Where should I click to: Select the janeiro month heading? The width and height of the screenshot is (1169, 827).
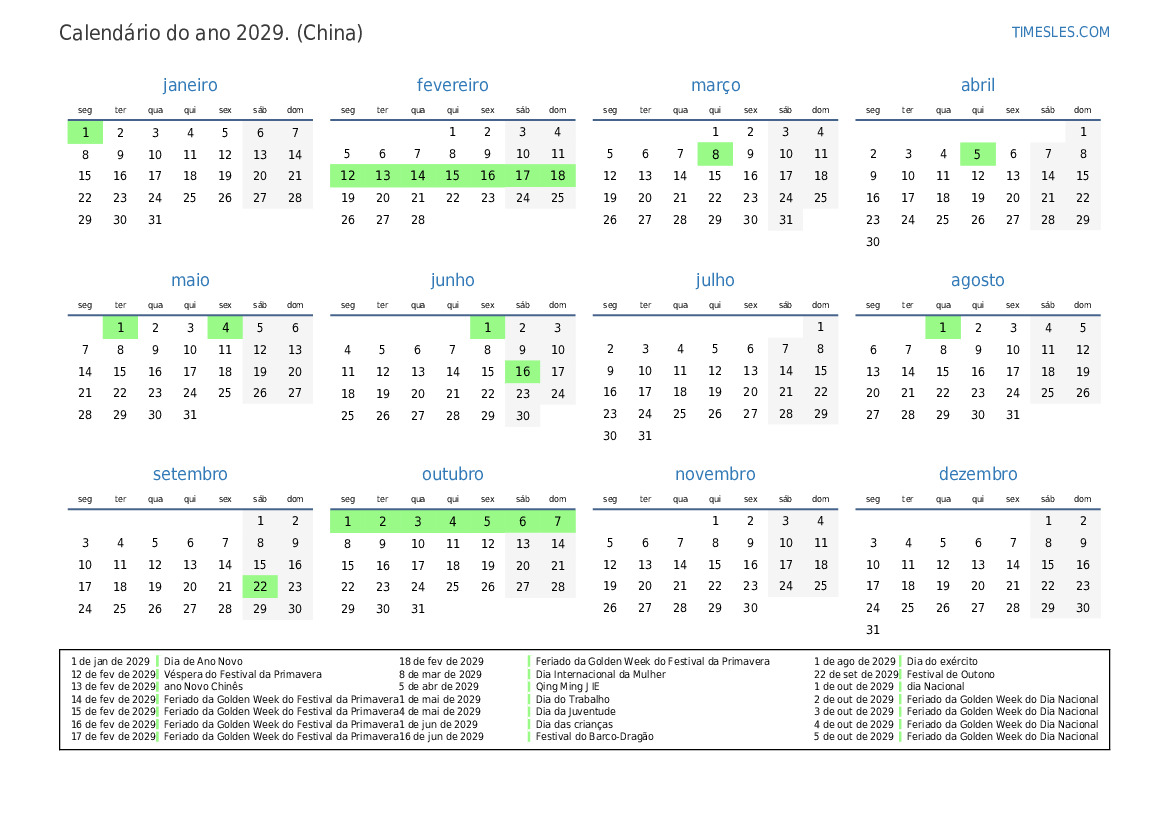tap(190, 85)
